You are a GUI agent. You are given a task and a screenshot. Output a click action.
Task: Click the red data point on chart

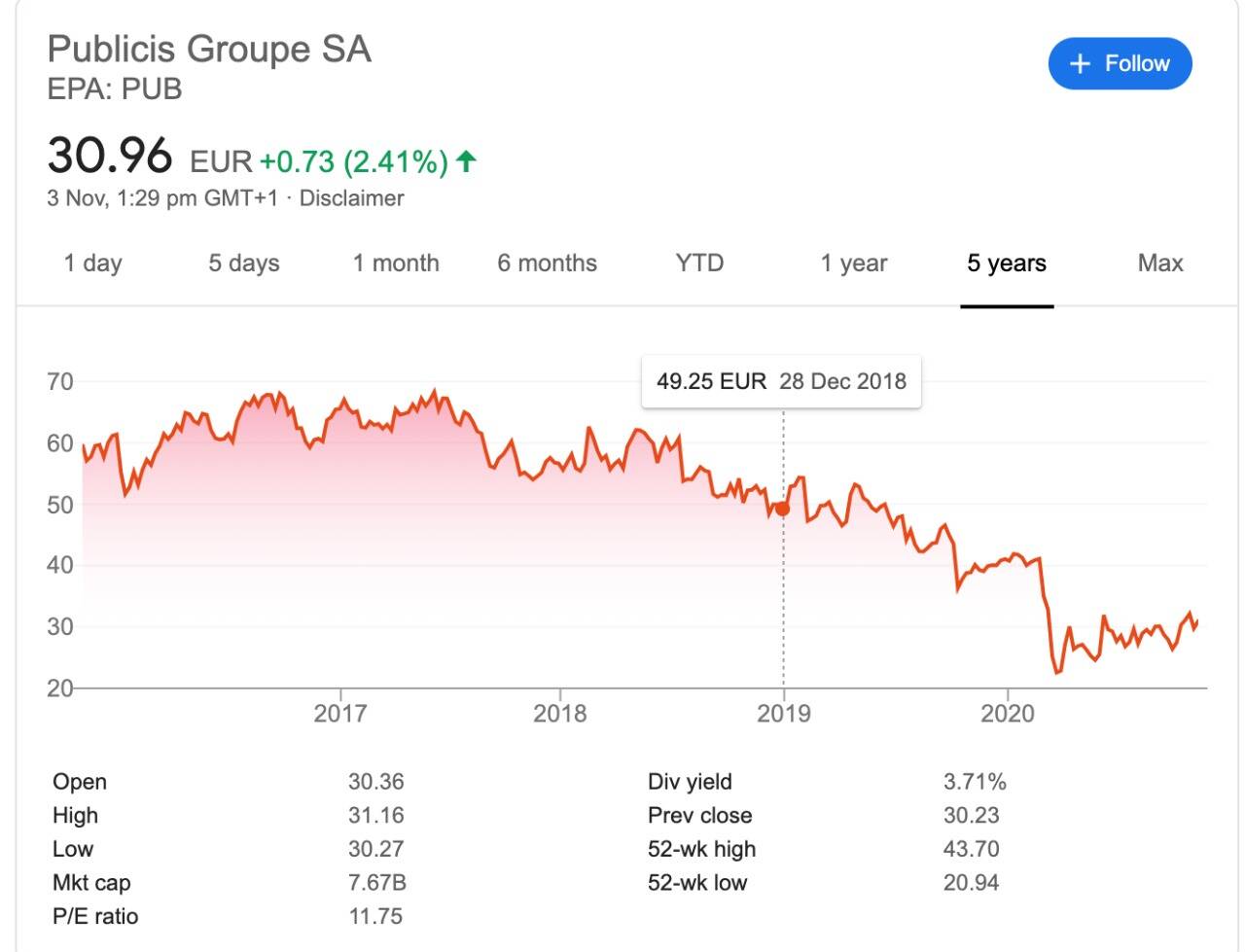782,509
